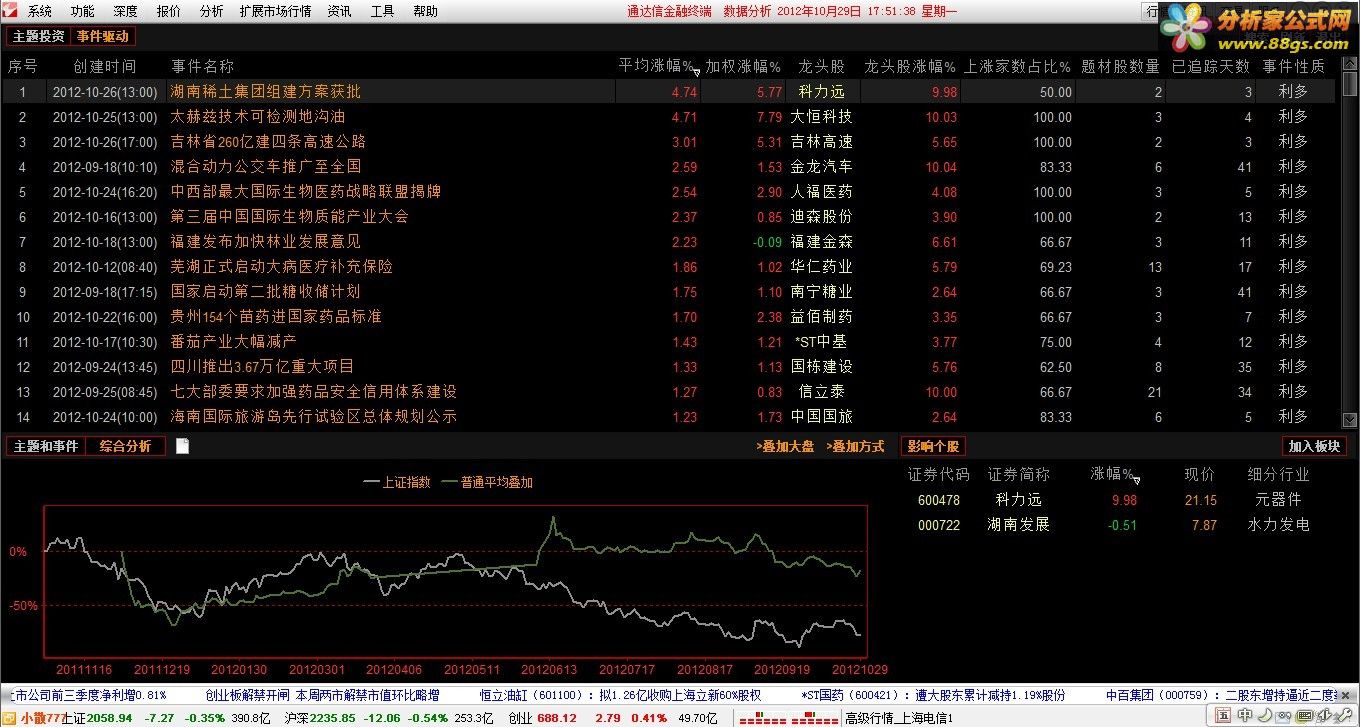Viewport: 1360px width, 727px height.
Task: Select event 福建发布加快林业发展意见
Action: tap(266, 241)
